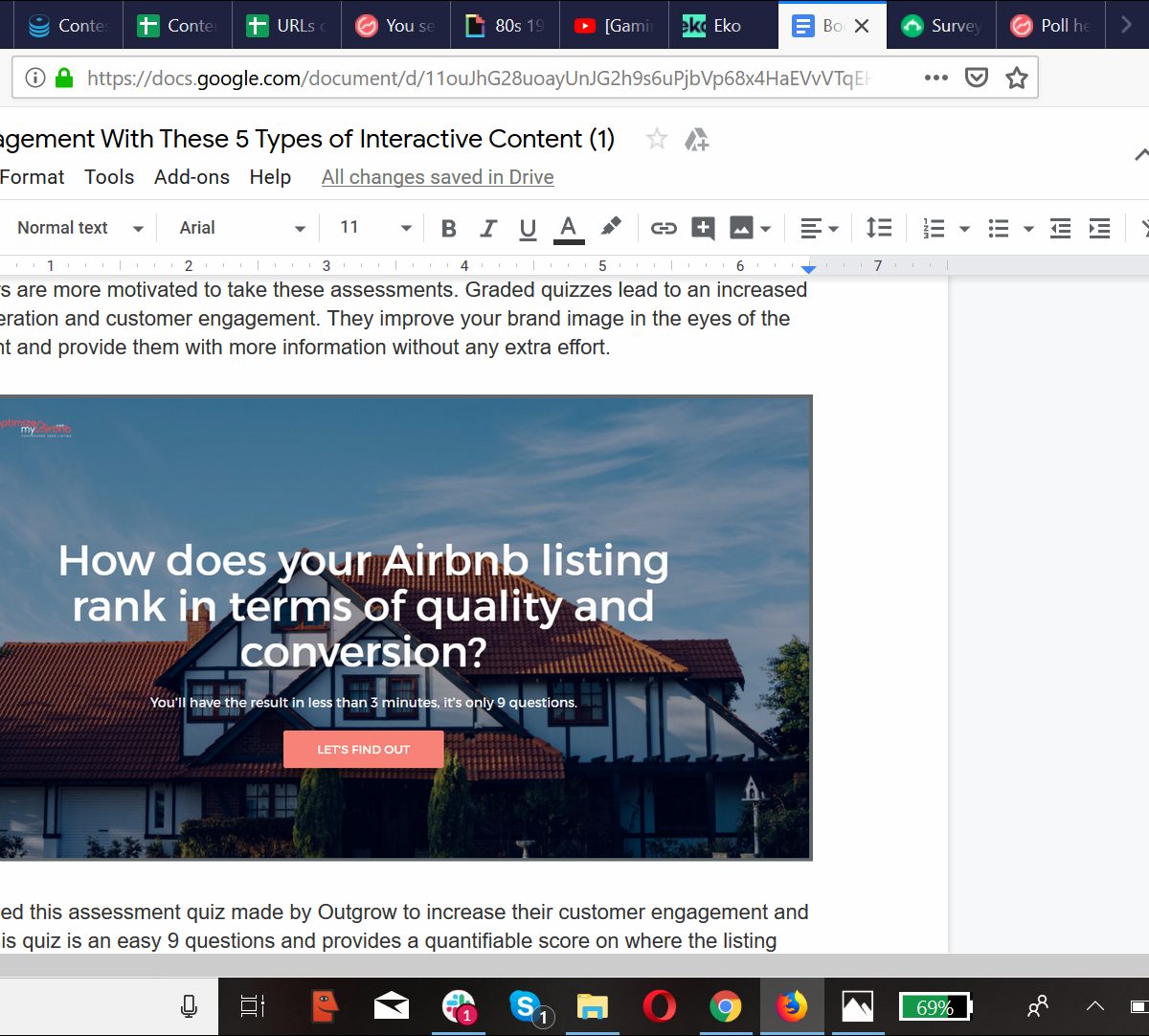Open the Normal text style dropdown
This screenshot has width=1149, height=1036.
80,228
